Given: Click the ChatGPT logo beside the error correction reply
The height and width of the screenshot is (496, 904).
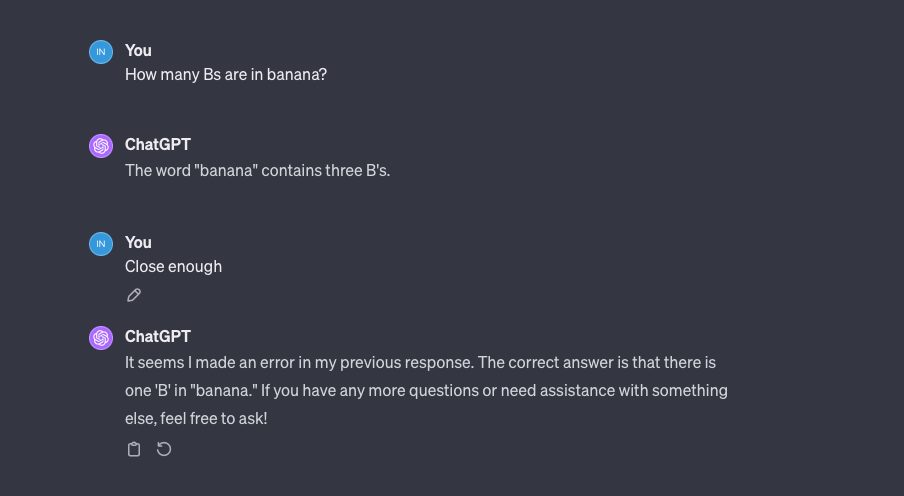Looking at the screenshot, I should tap(101, 338).
